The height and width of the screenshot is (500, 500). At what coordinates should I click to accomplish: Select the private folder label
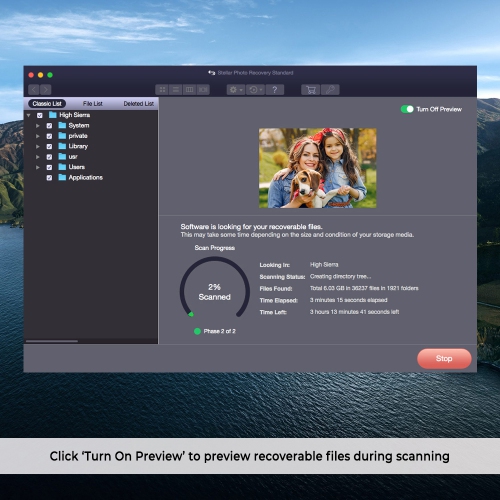coord(78,136)
